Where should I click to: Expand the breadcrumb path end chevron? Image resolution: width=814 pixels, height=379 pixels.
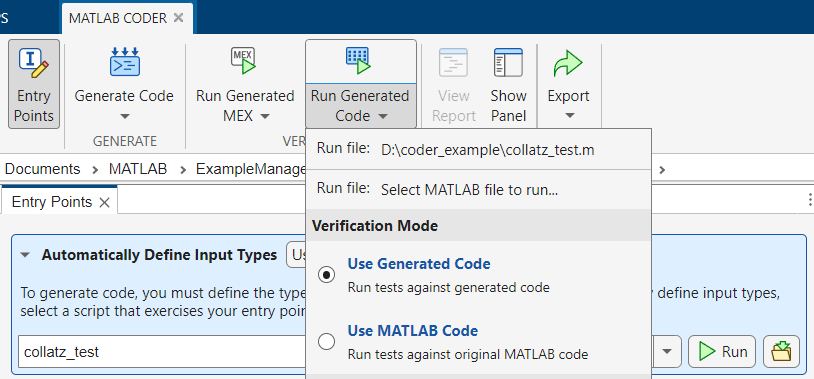pos(662,169)
